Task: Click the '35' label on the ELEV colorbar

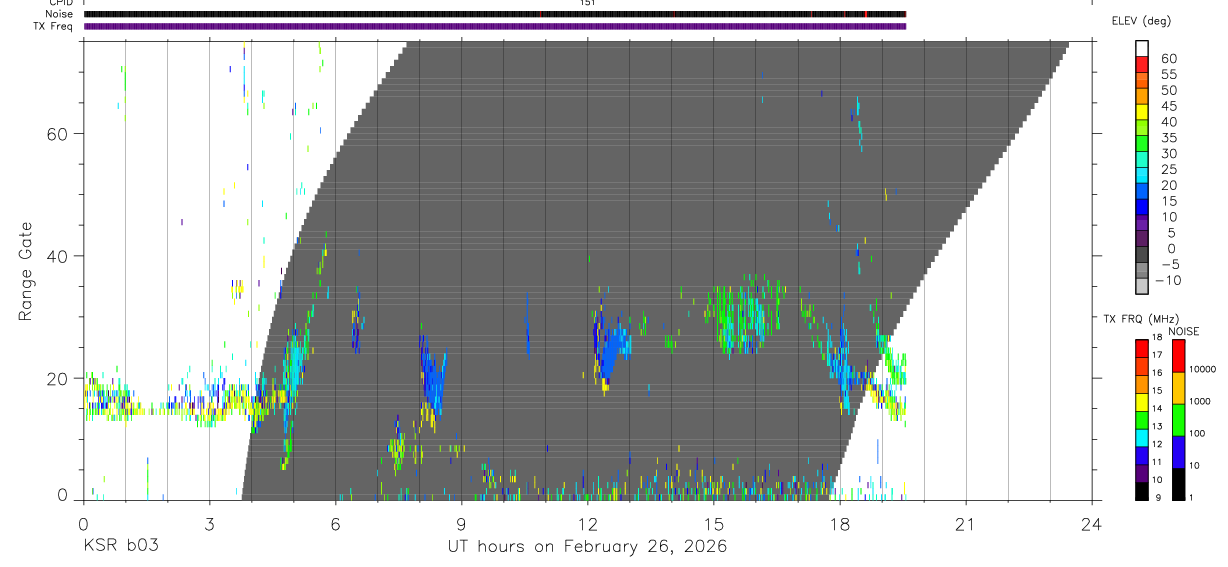Action: click(1167, 138)
